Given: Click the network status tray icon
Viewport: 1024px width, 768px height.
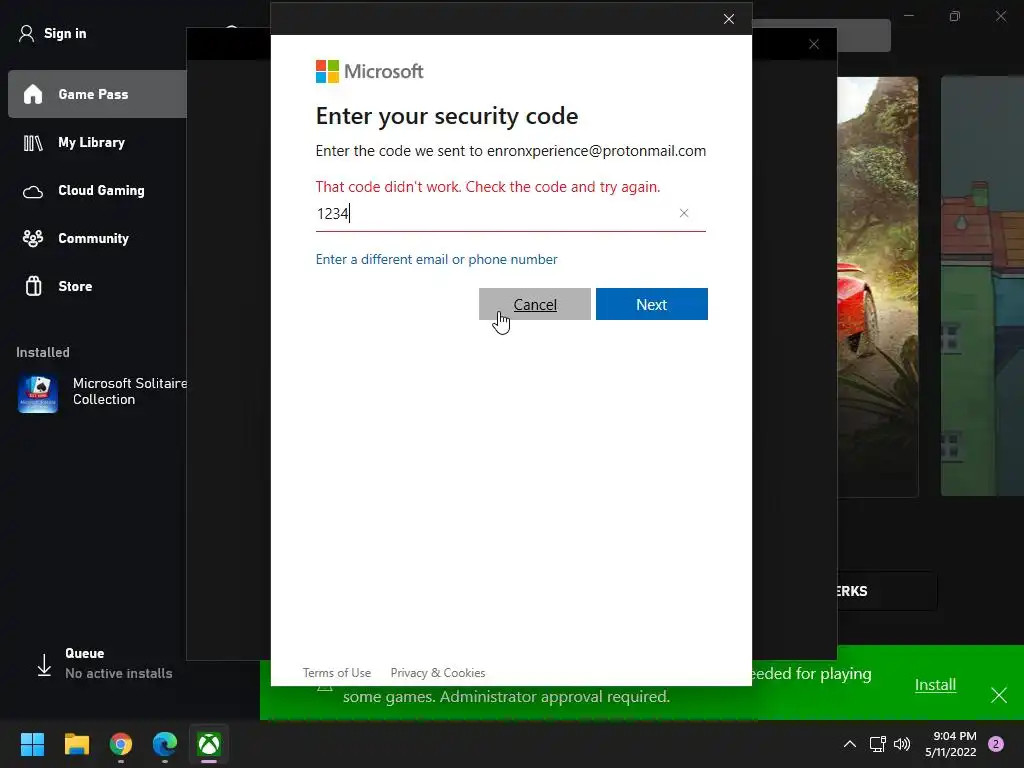Looking at the screenshot, I should (x=877, y=744).
